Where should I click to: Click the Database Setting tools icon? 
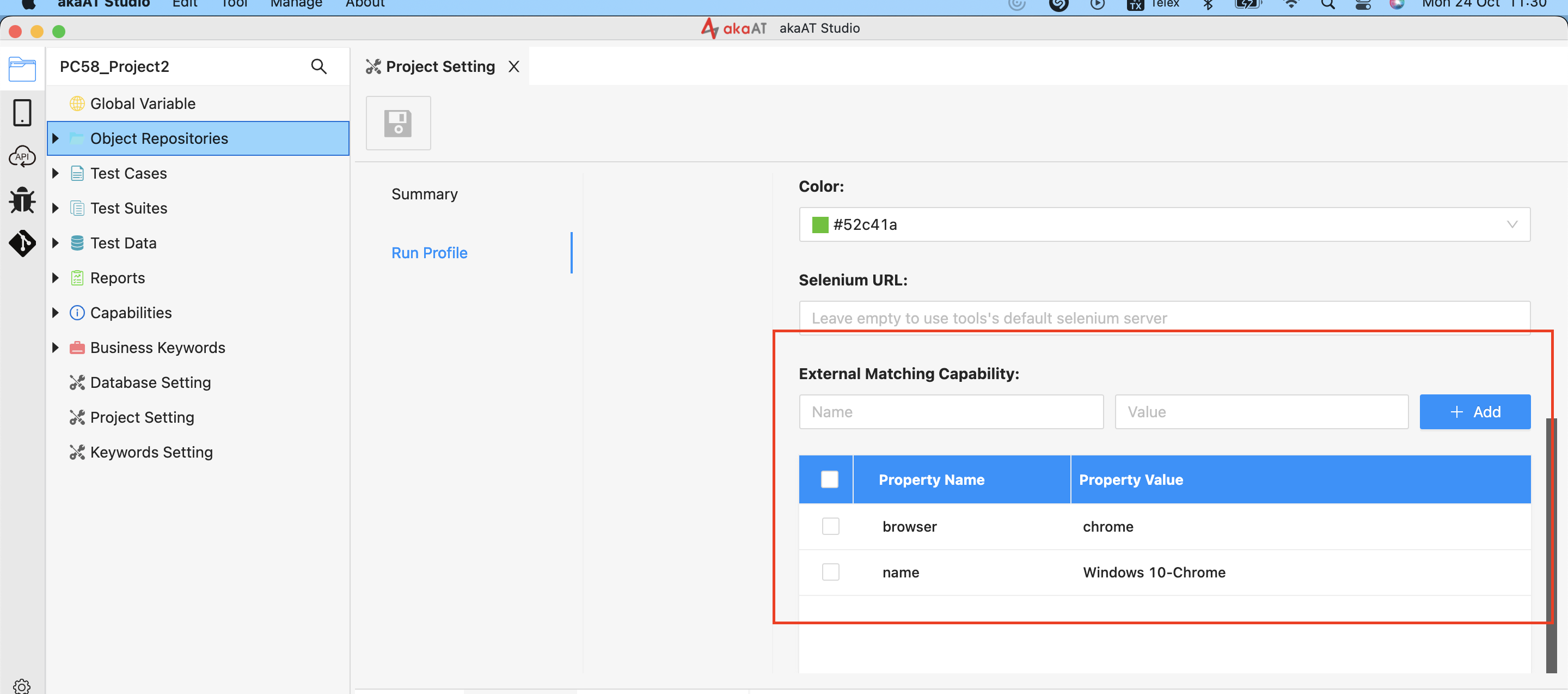pyautogui.click(x=77, y=382)
